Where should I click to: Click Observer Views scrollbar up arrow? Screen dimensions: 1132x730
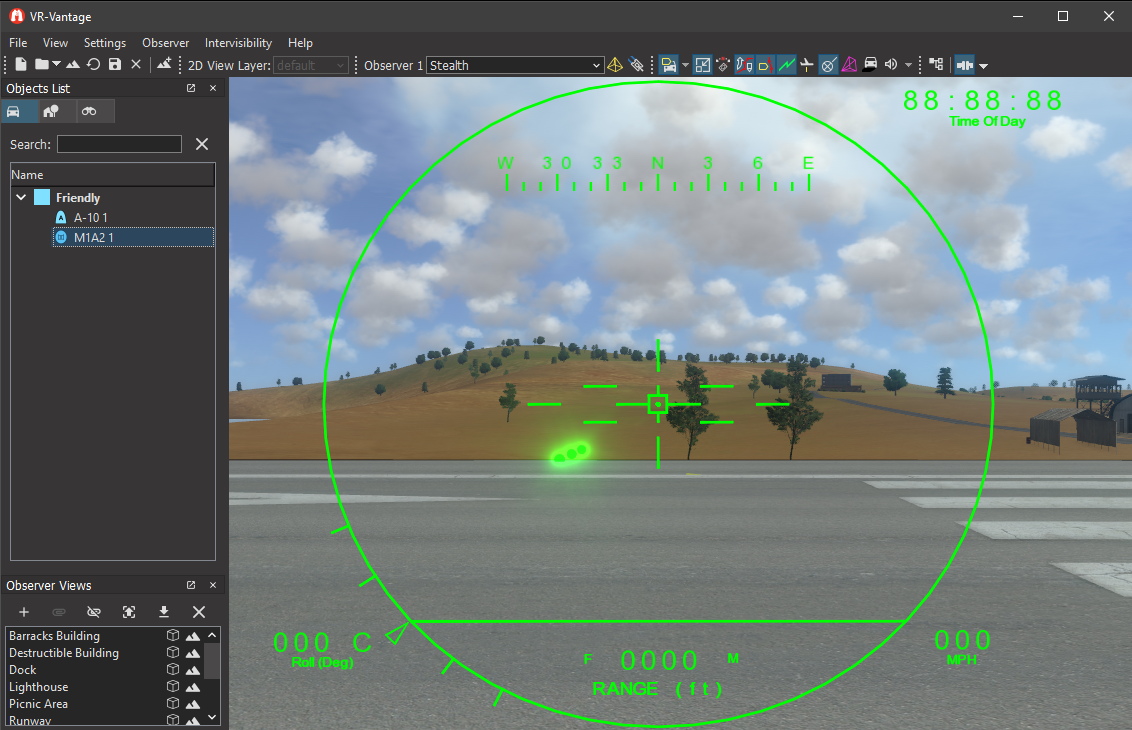tap(212, 635)
